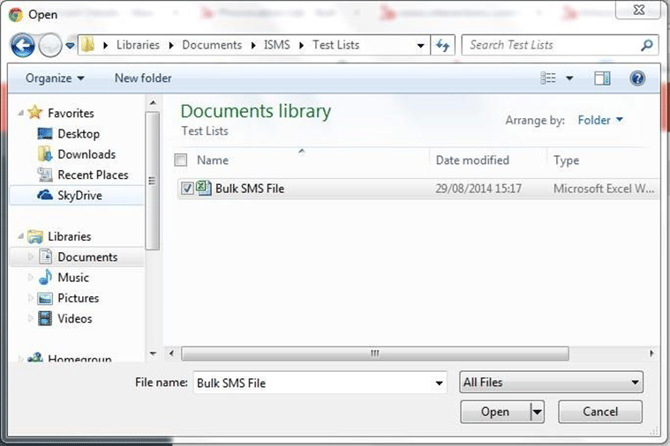
Task: Click New folder in the toolbar
Action: pyautogui.click(x=143, y=78)
